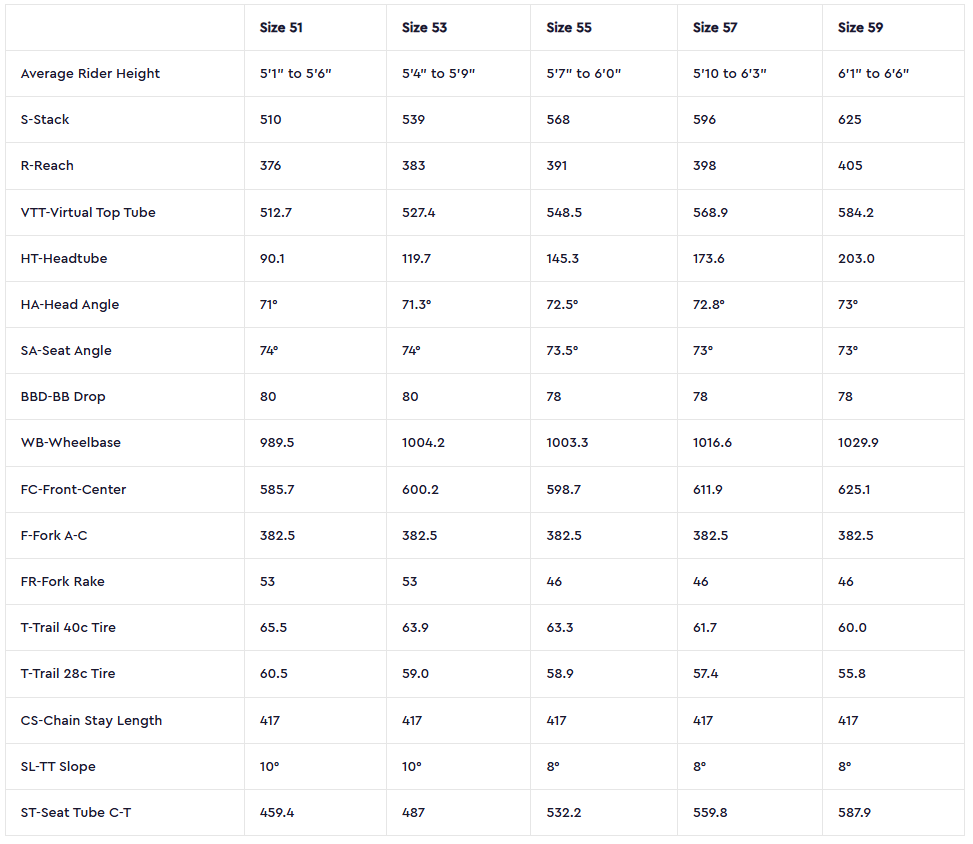Image resolution: width=973 pixels, height=844 pixels.
Task: Select the Size 51 column header
Action: (x=281, y=27)
